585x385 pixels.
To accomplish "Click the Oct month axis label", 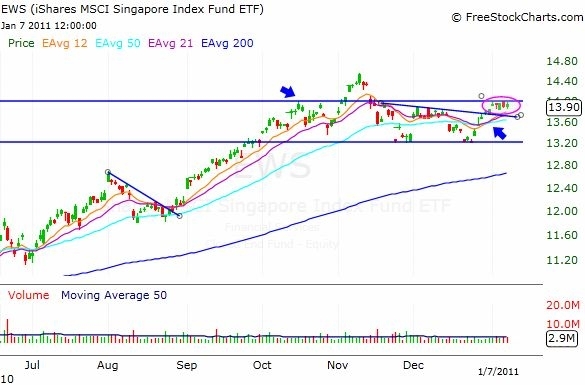I will point(262,365).
